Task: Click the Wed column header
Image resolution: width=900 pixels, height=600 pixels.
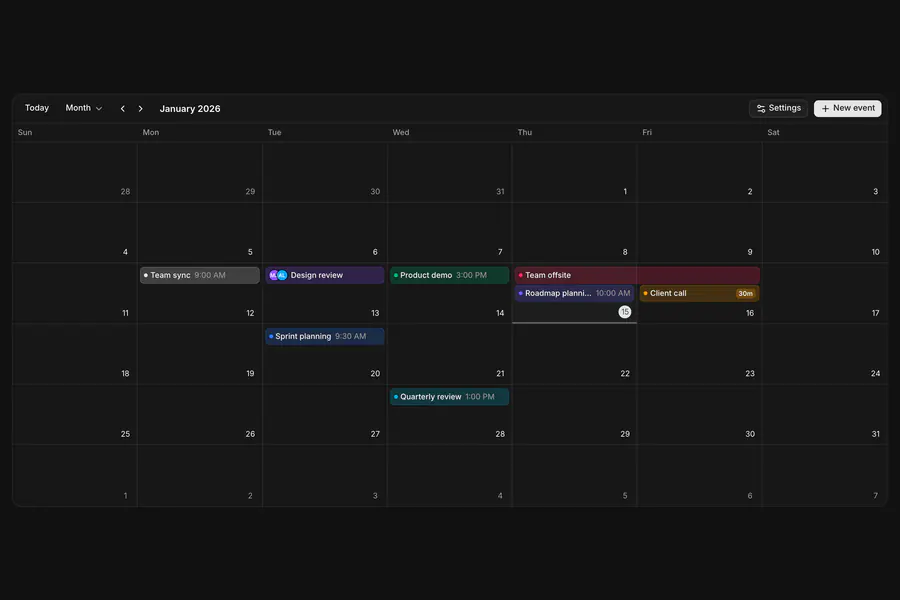Action: (x=401, y=133)
